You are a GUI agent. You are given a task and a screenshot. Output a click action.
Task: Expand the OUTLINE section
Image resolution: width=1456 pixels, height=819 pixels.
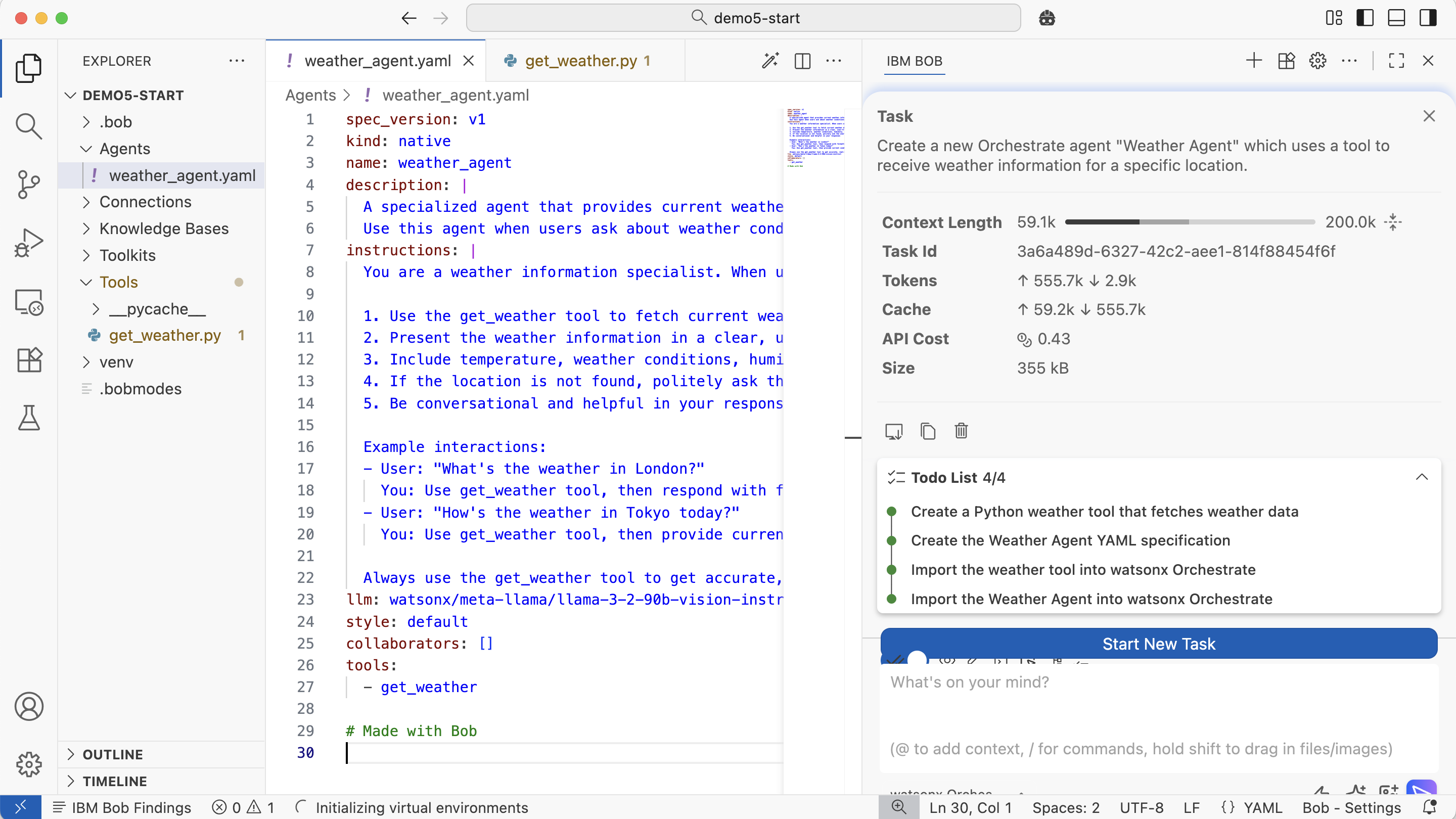pyautogui.click(x=112, y=754)
